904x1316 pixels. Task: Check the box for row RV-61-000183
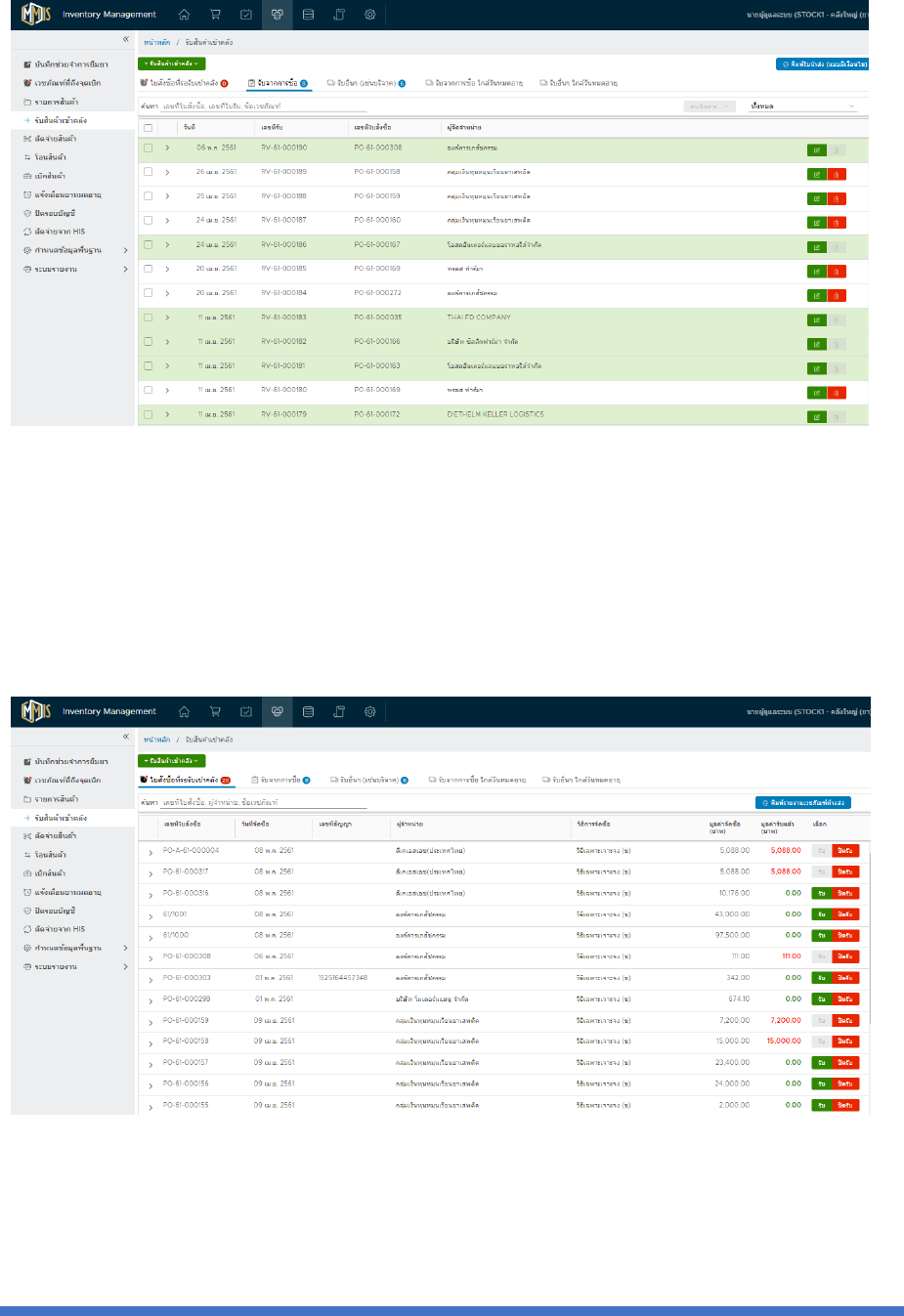tap(148, 318)
